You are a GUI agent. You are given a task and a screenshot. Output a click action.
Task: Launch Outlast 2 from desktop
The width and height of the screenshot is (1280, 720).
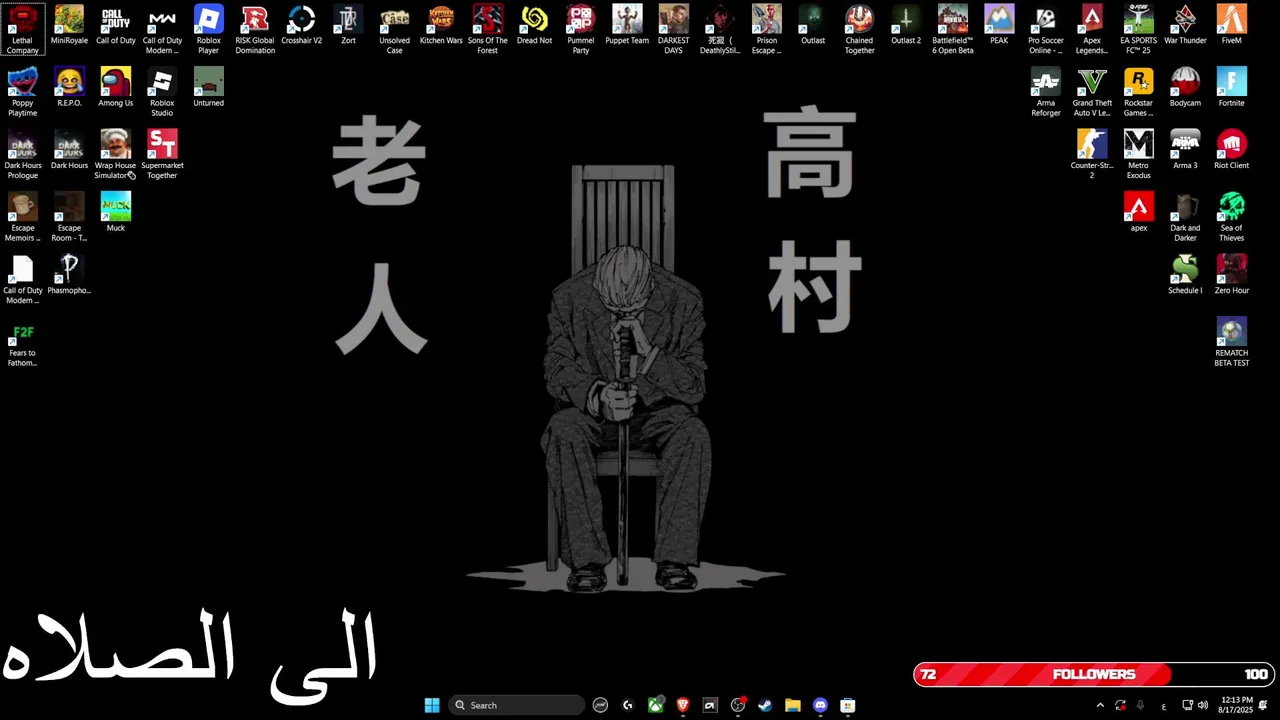(x=906, y=26)
